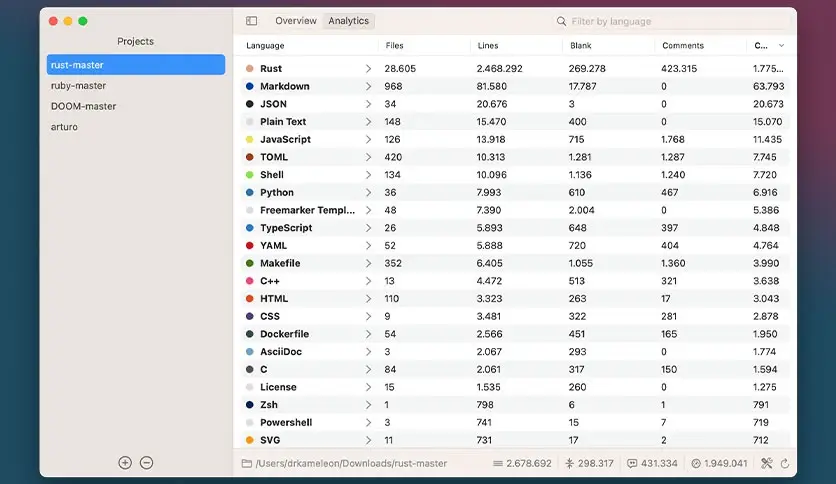836x484 pixels.
Task: Expand the JSON row chevron
Action: (368, 104)
